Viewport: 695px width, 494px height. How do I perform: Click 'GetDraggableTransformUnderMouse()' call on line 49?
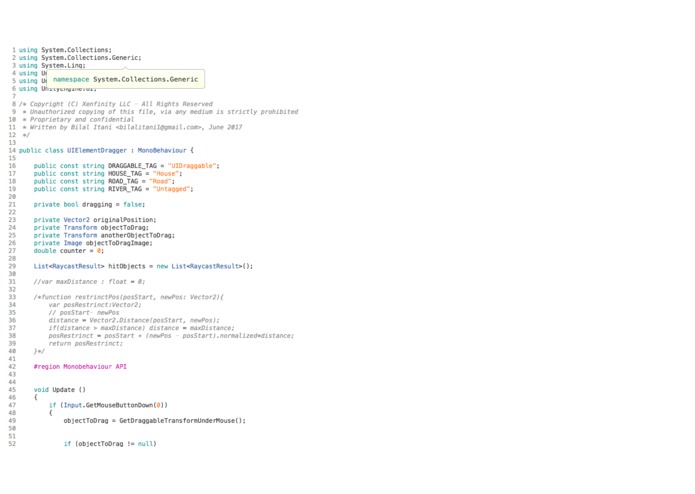coord(180,421)
